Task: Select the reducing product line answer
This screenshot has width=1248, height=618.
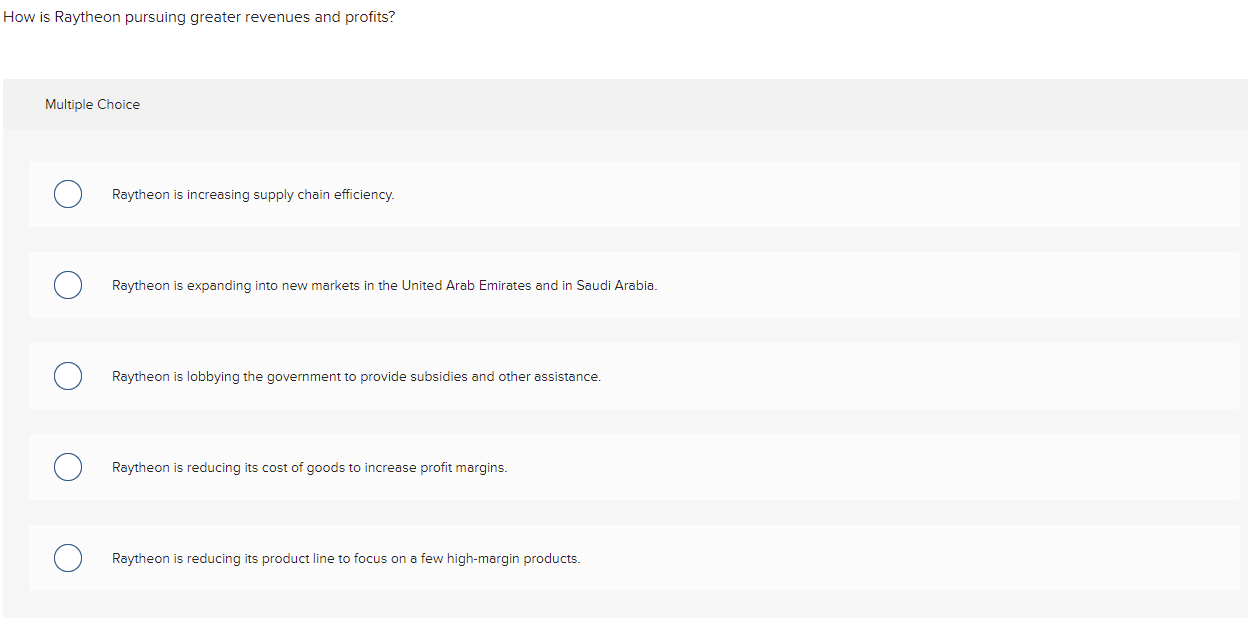Action: 67,558
